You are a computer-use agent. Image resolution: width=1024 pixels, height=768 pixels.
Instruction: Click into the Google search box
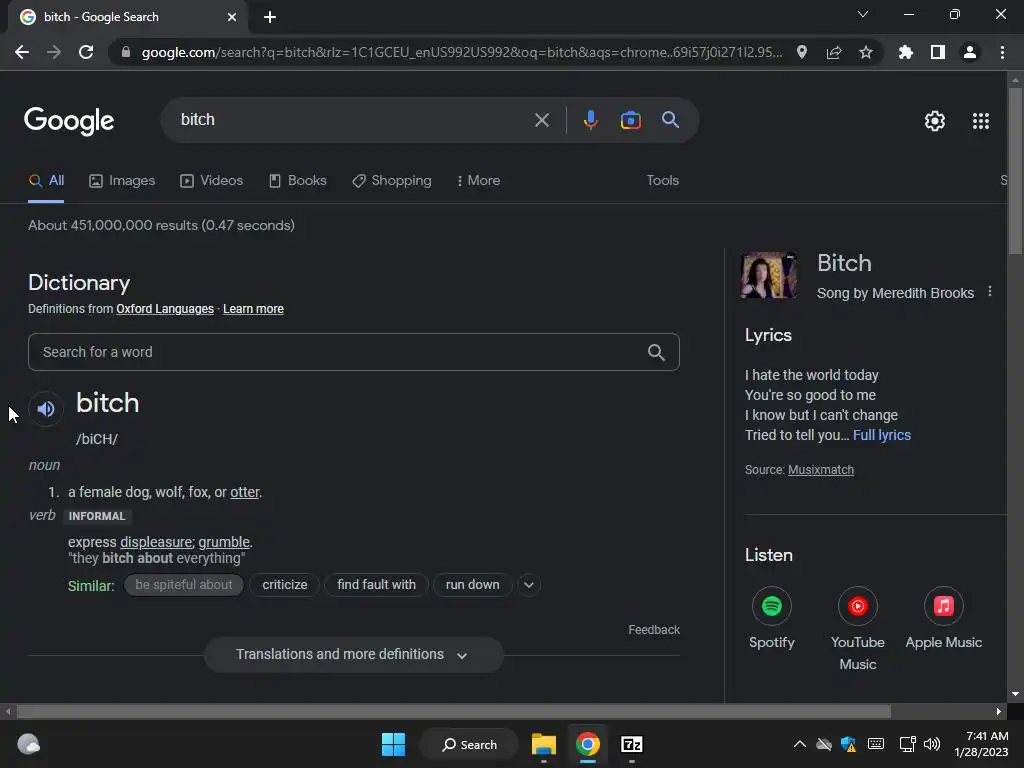click(x=353, y=120)
